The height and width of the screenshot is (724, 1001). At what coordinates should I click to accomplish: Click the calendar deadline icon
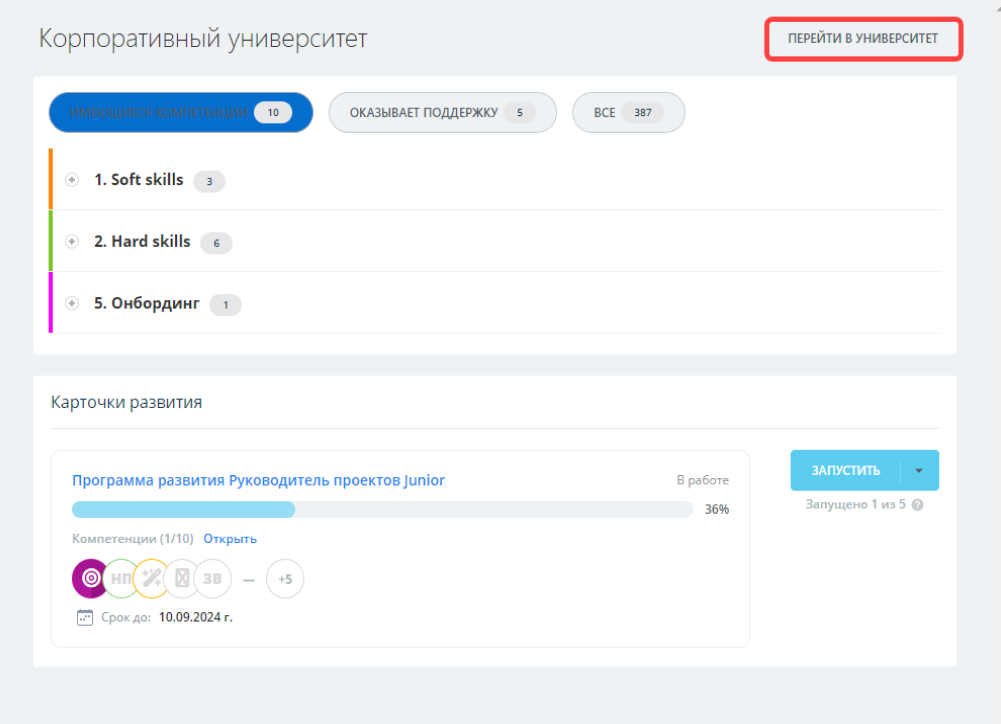tap(85, 617)
